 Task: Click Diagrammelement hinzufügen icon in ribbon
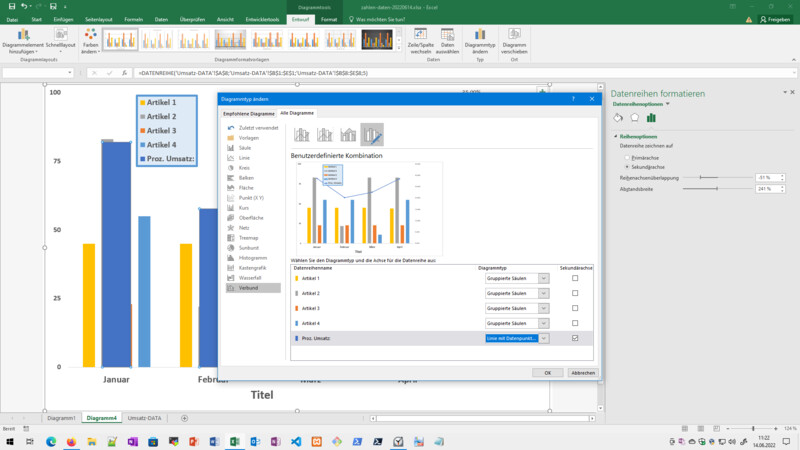click(x=23, y=35)
